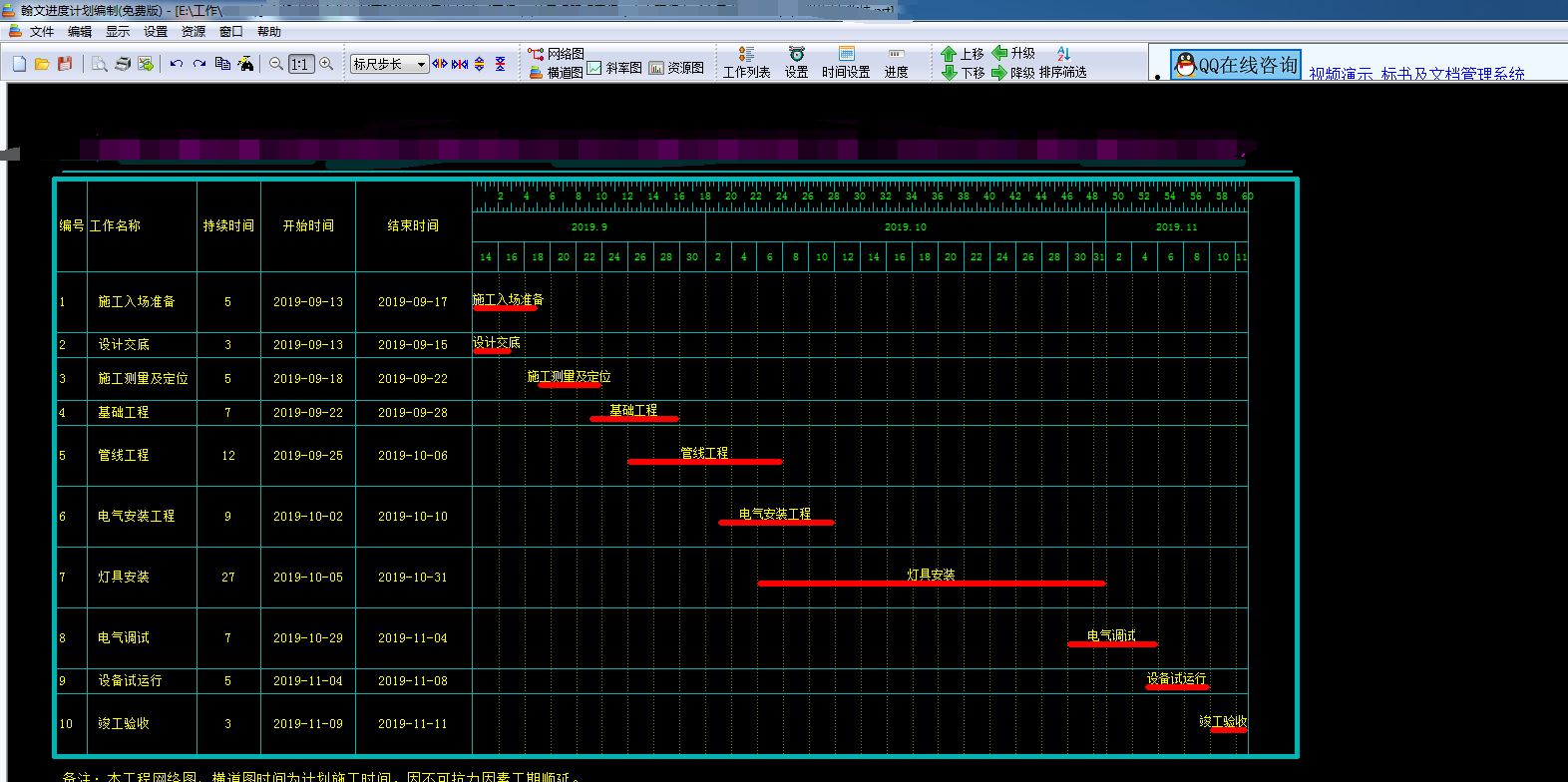Viewport: 1568px width, 782px height.
Task: Switch to 网络图 network diagram view
Action: pyautogui.click(x=557, y=54)
